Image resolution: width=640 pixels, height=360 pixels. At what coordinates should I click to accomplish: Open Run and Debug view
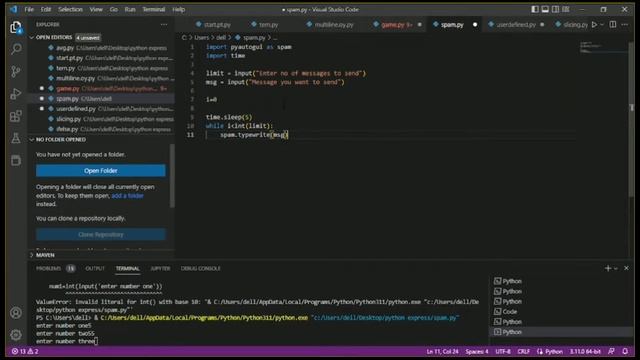click(16, 94)
